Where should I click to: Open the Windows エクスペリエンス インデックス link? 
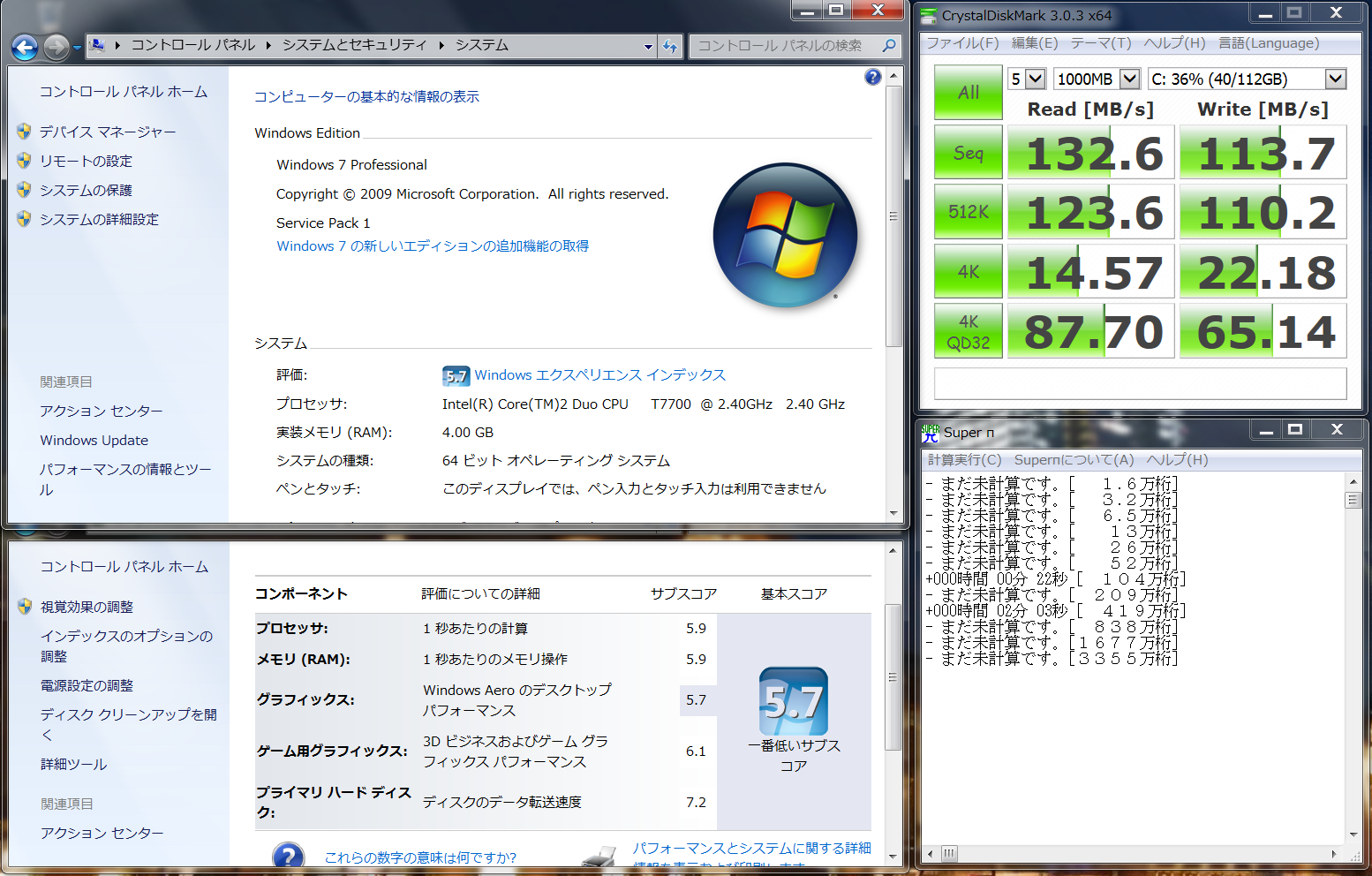click(600, 375)
